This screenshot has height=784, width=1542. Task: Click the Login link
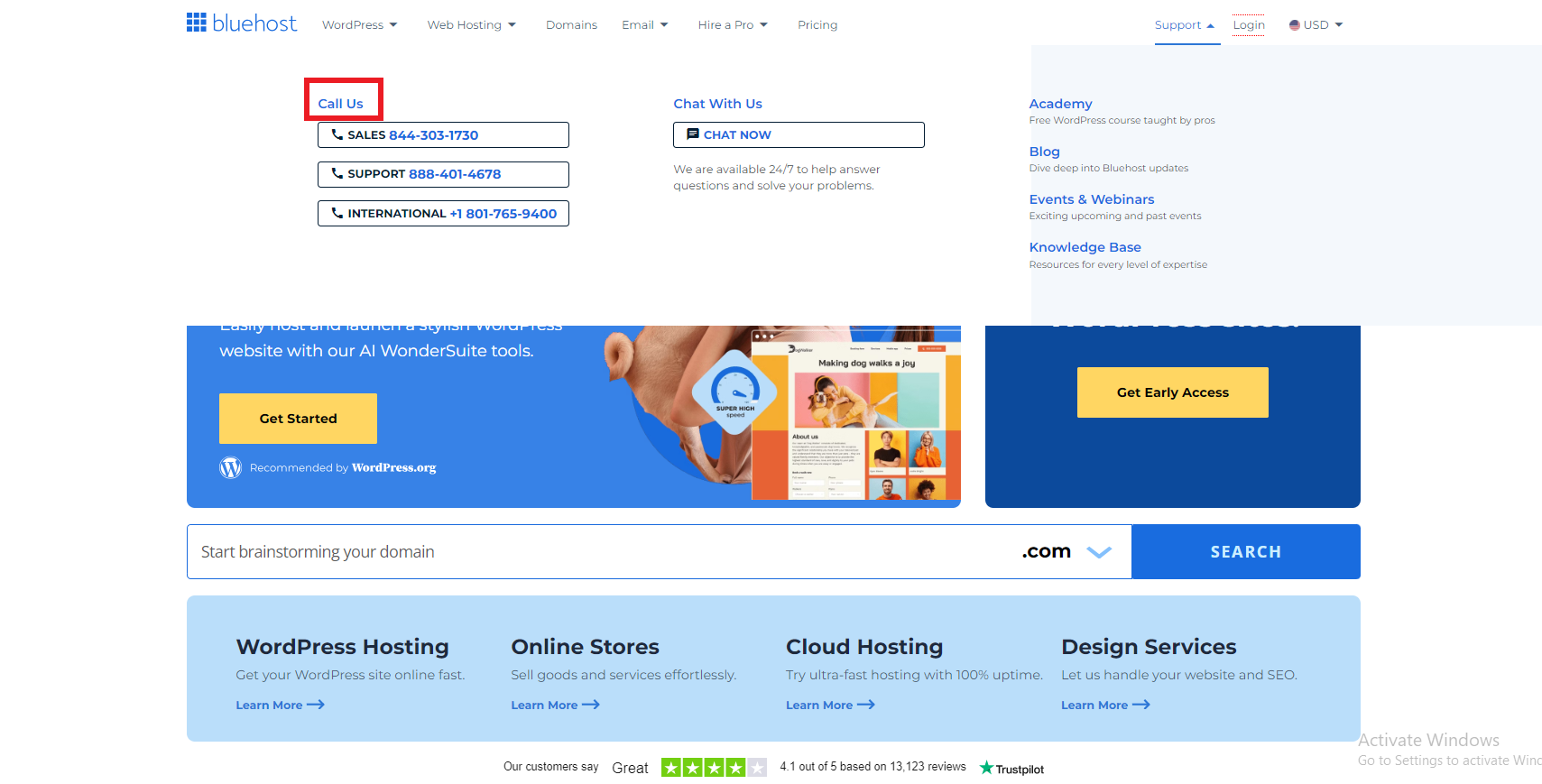pyautogui.click(x=1249, y=25)
